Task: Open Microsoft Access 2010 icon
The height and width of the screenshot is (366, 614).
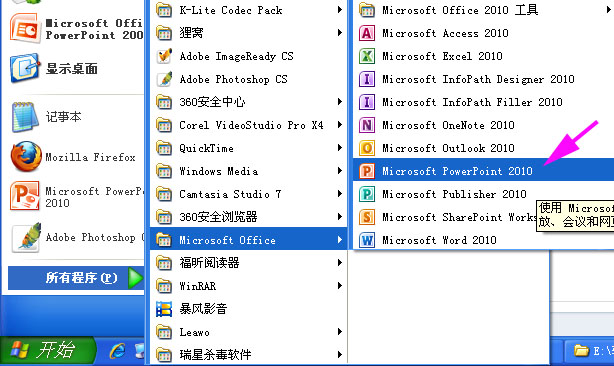Action: [x=367, y=33]
